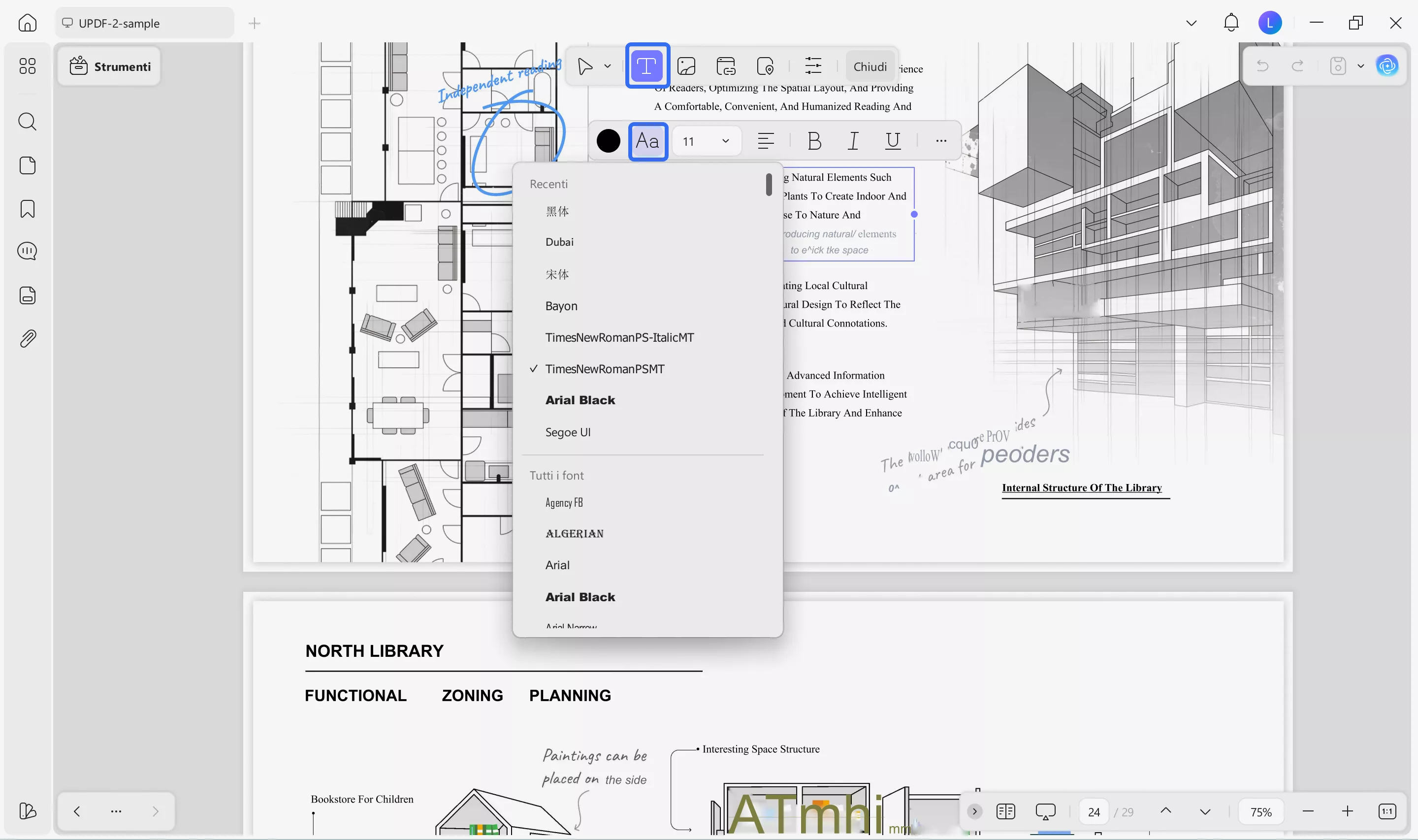1418x840 pixels.
Task: Select the cursor selection tool in the toolbar
Action: tap(585, 65)
